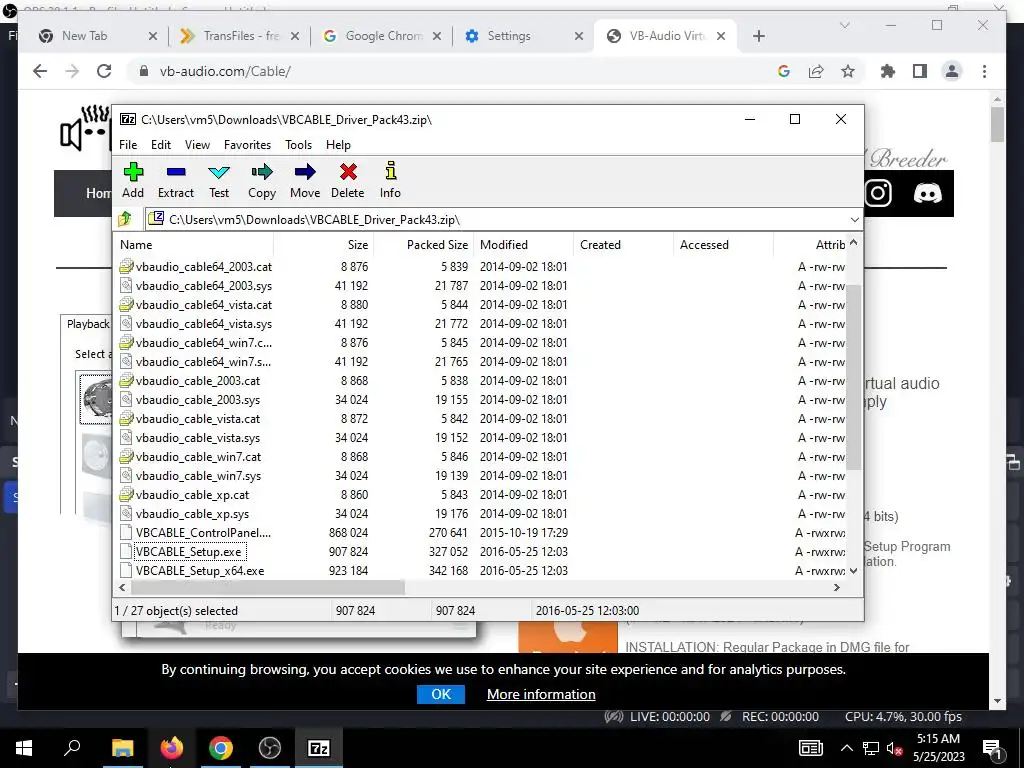Click the web page vertical scrollbar thumb

(997, 124)
